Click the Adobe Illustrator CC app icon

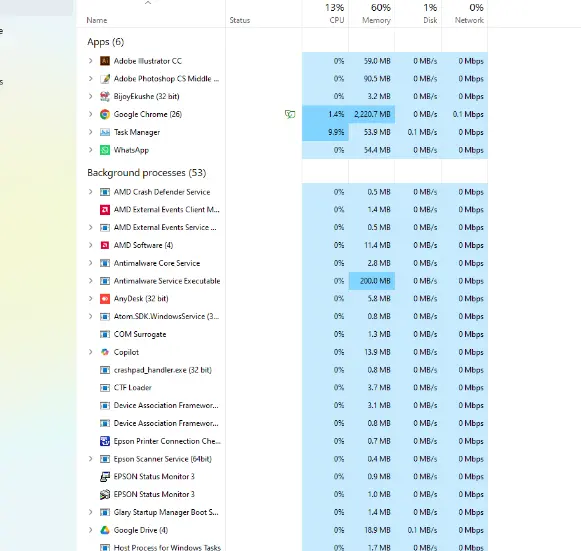(x=105, y=61)
